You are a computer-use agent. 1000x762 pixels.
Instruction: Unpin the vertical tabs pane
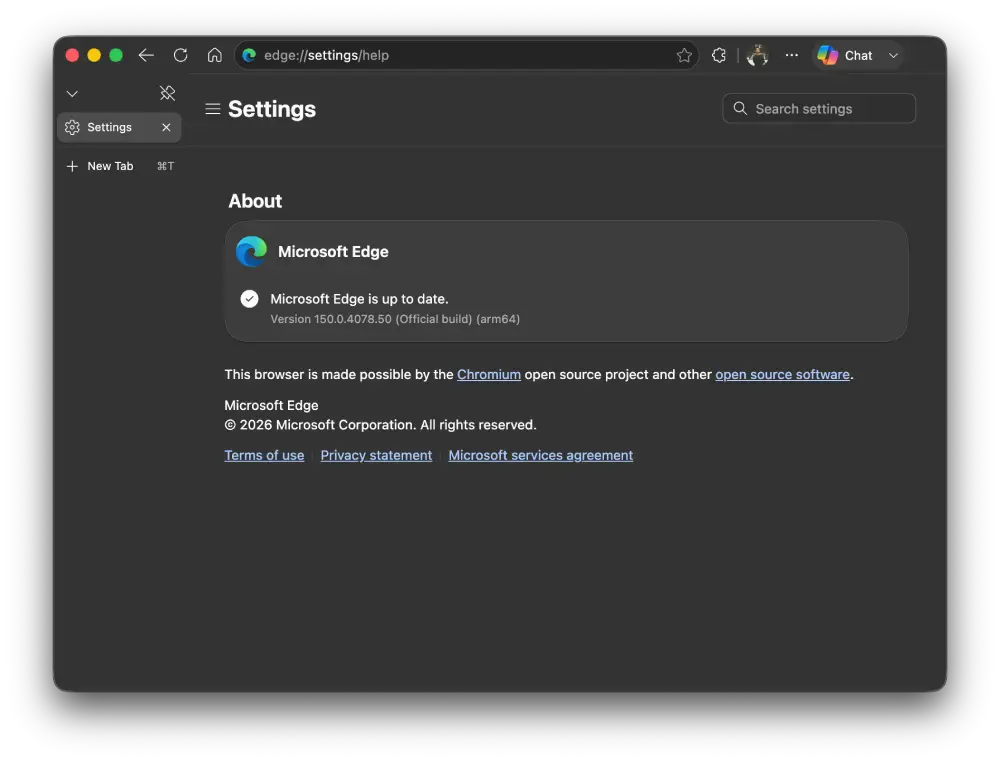click(167, 93)
